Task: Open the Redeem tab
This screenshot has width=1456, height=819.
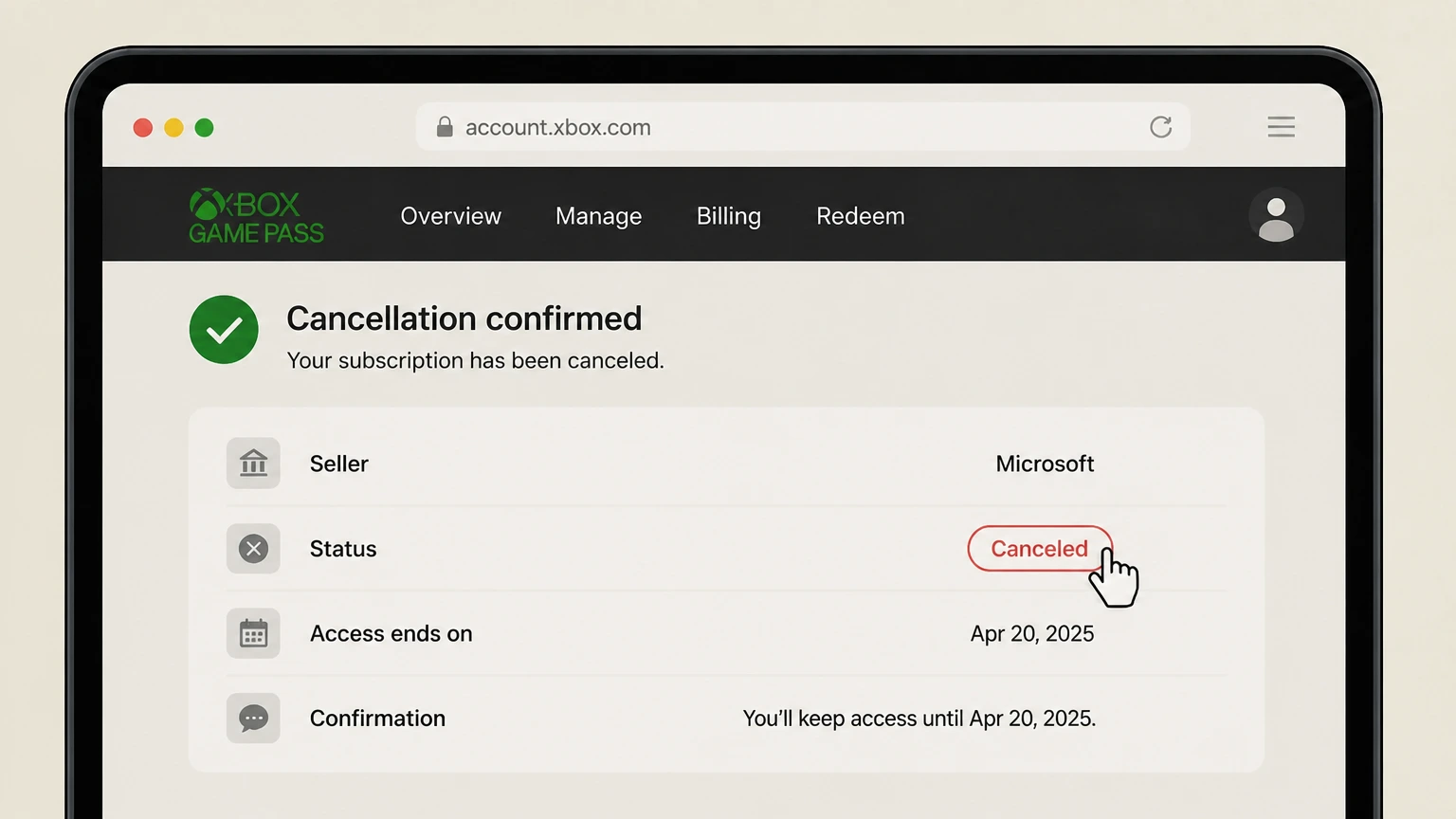Action: (860, 216)
